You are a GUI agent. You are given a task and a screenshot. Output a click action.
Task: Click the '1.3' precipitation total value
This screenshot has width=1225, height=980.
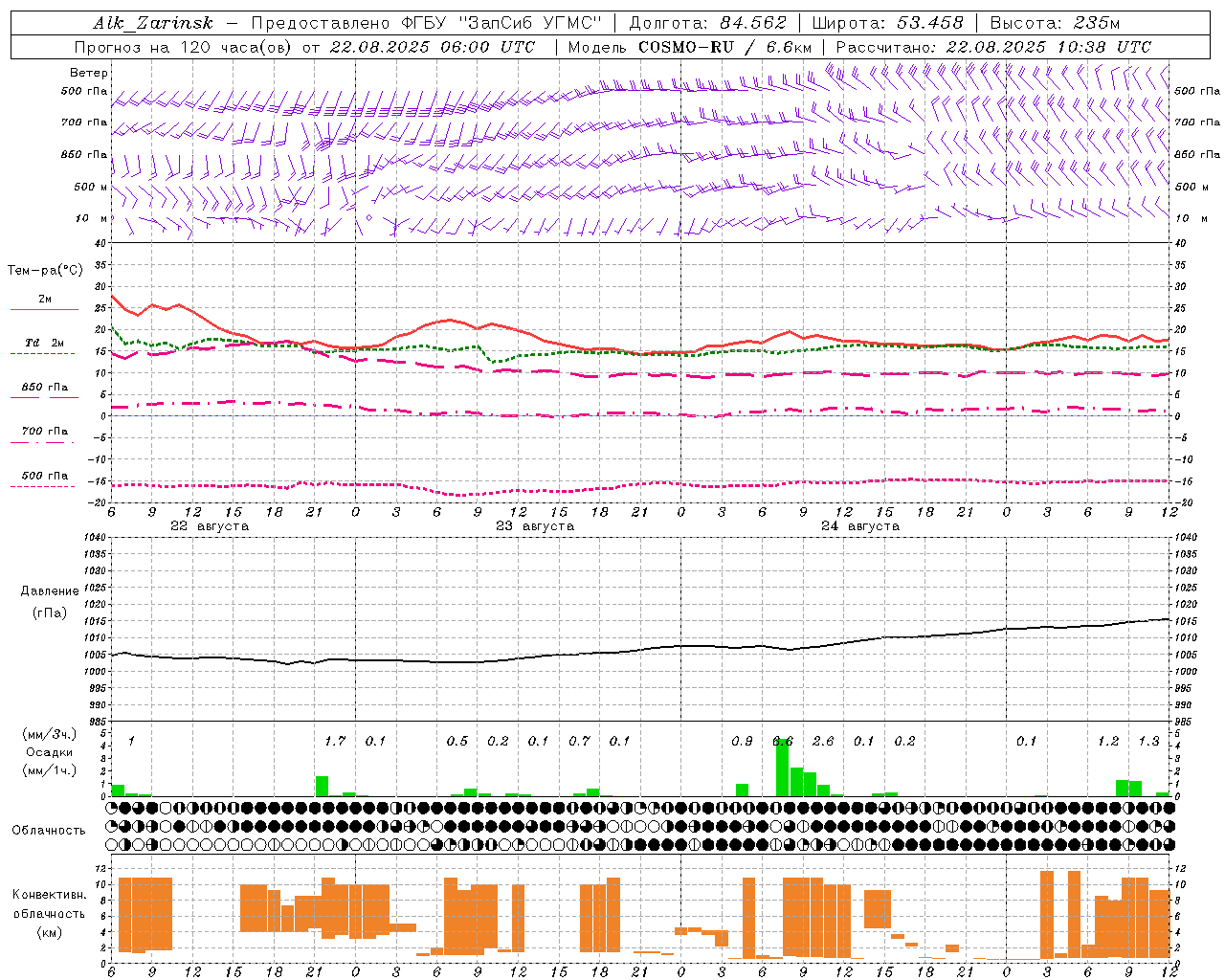pyautogui.click(x=1148, y=742)
